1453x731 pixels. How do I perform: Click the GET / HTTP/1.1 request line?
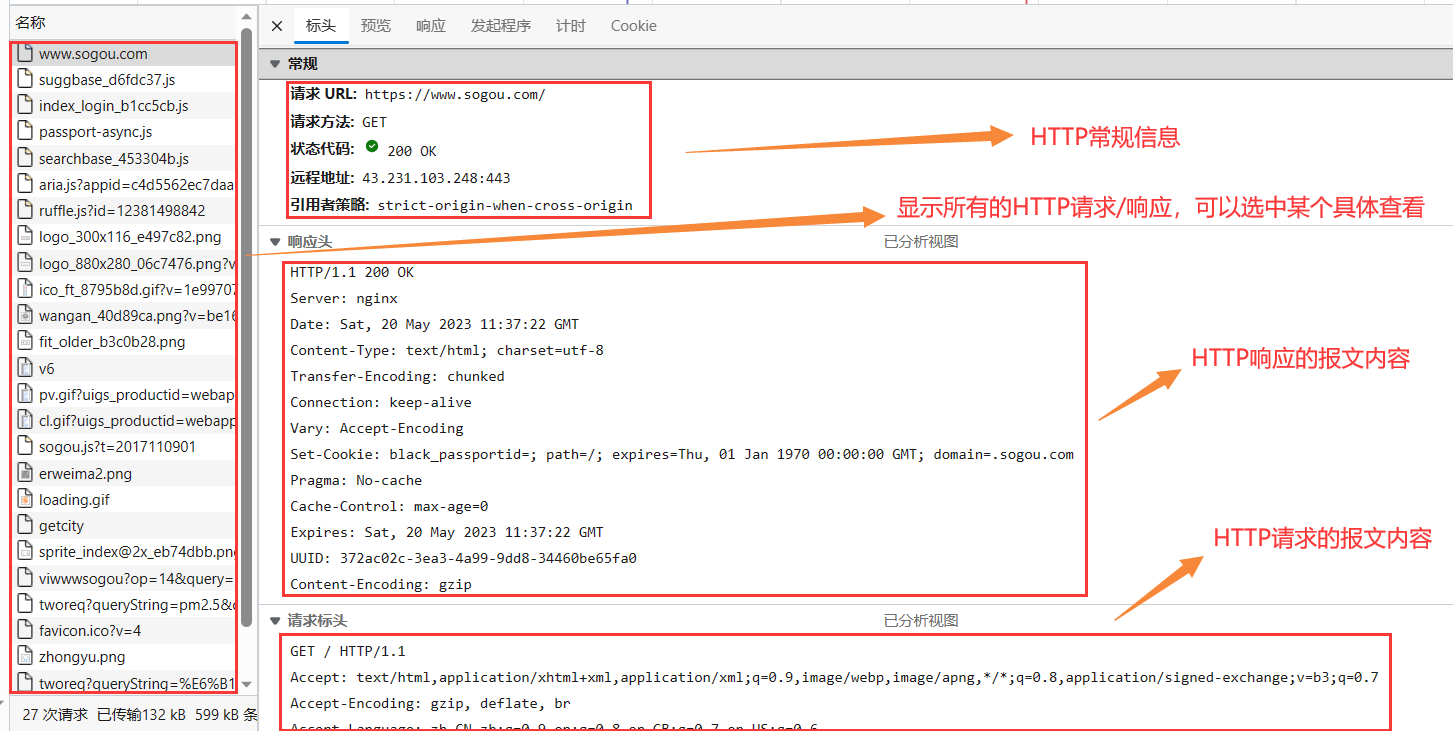348,651
